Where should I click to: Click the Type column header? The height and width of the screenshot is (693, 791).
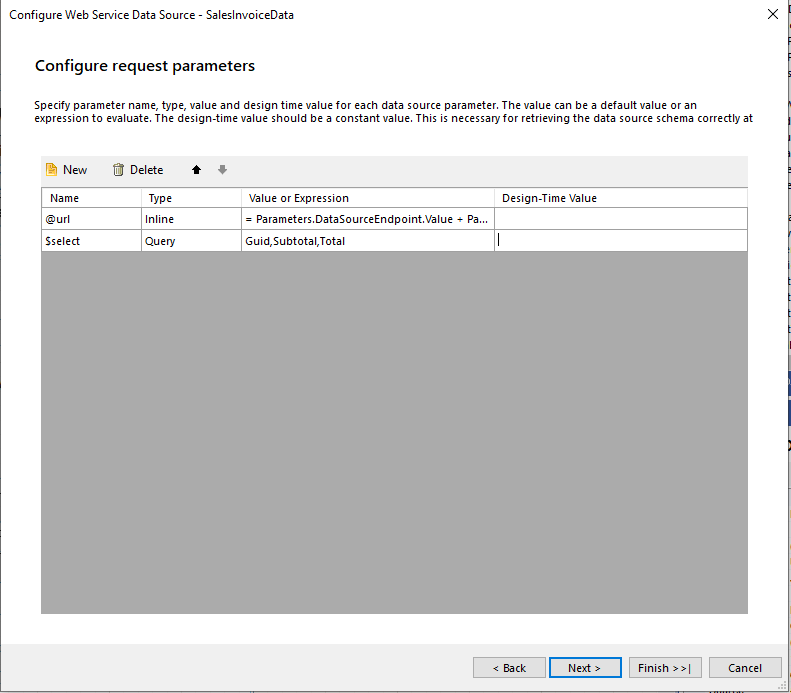(x=191, y=198)
